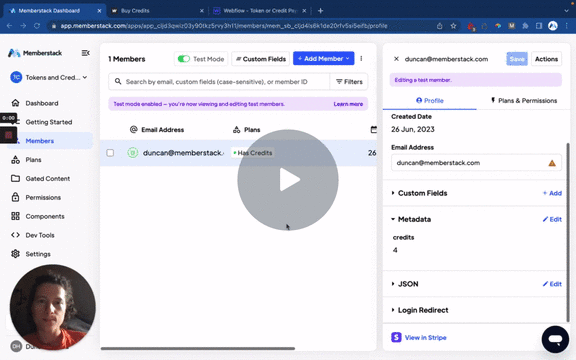Click the Plans shapes icon in sidebar
This screenshot has width=576, height=360.
coord(15,160)
